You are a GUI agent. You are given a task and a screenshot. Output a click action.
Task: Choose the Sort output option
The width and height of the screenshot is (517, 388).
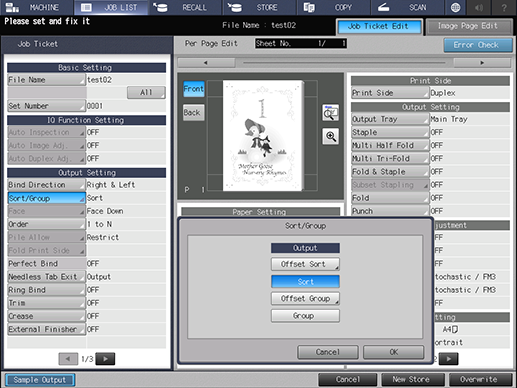(305, 282)
